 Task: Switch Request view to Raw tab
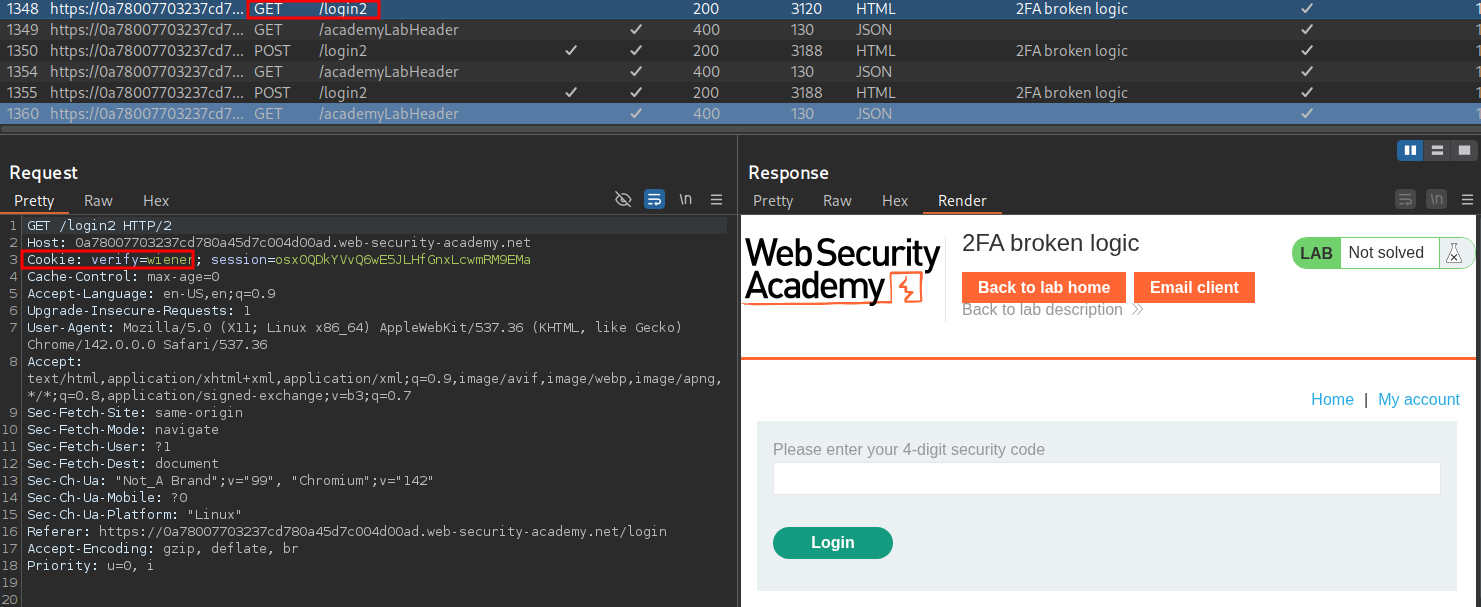[x=98, y=201]
